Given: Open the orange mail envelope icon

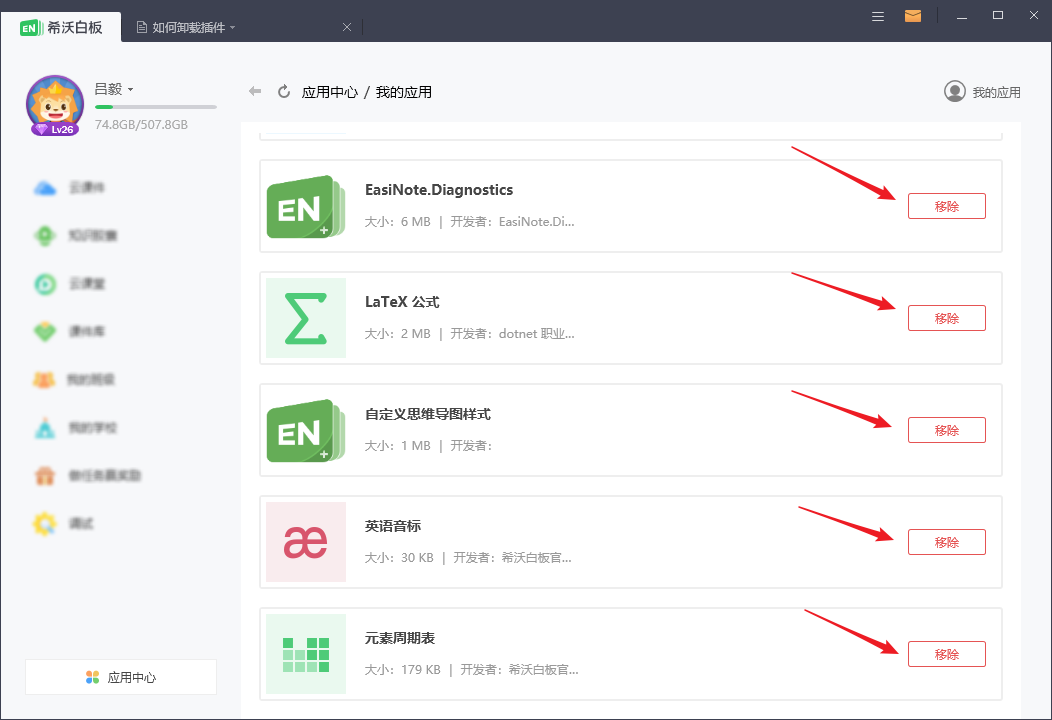Looking at the screenshot, I should (912, 16).
